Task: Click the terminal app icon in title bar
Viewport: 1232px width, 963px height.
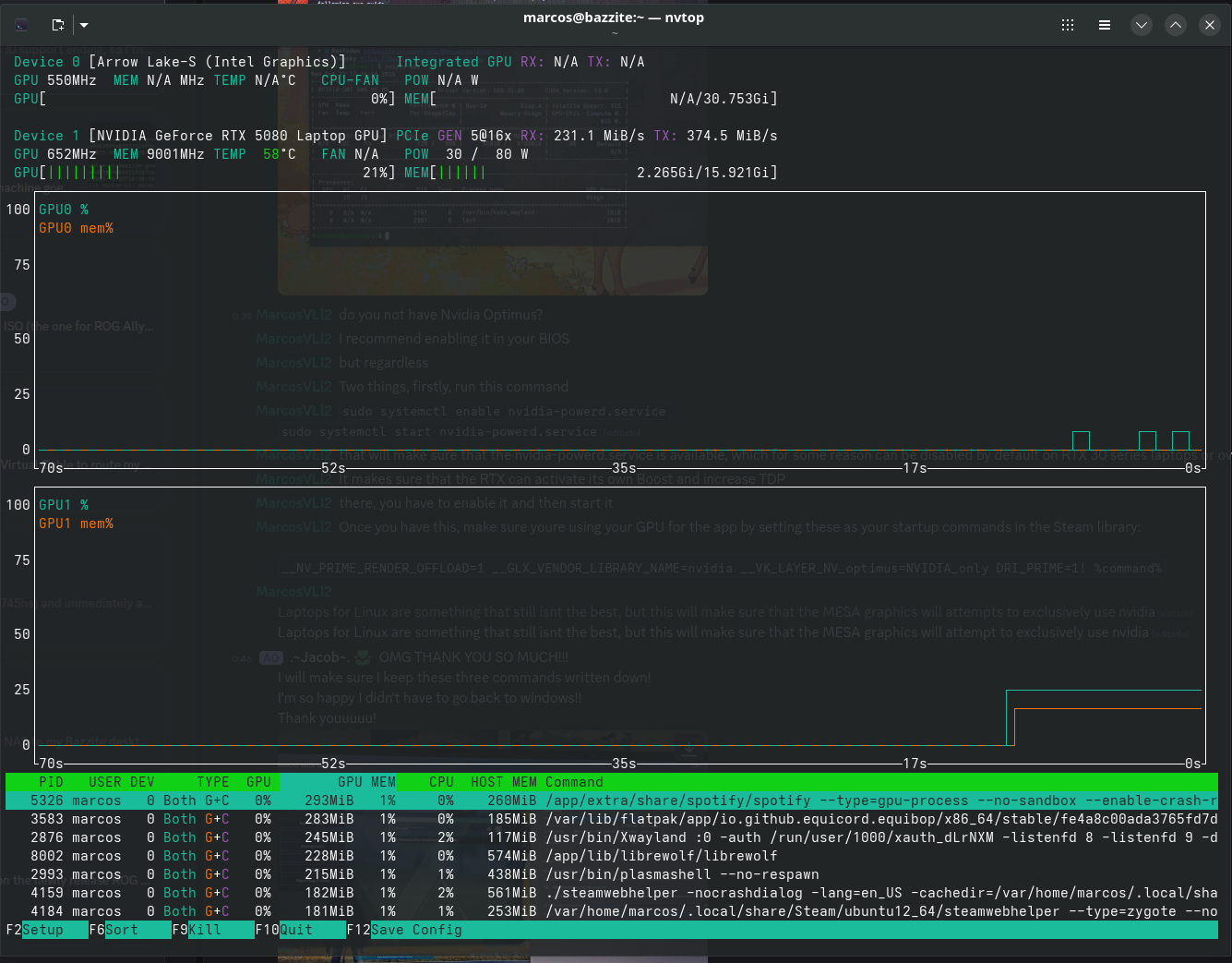Action: (22, 25)
